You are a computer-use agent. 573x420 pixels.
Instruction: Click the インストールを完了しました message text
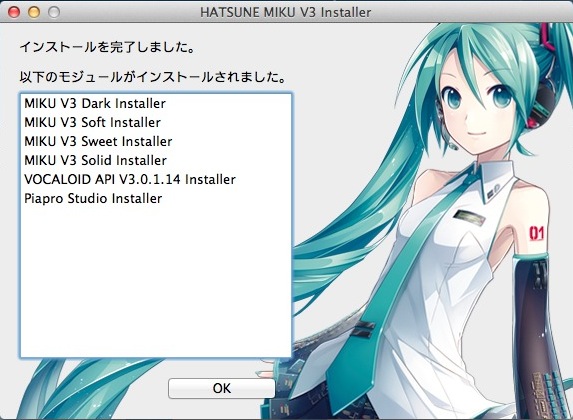coord(107,47)
